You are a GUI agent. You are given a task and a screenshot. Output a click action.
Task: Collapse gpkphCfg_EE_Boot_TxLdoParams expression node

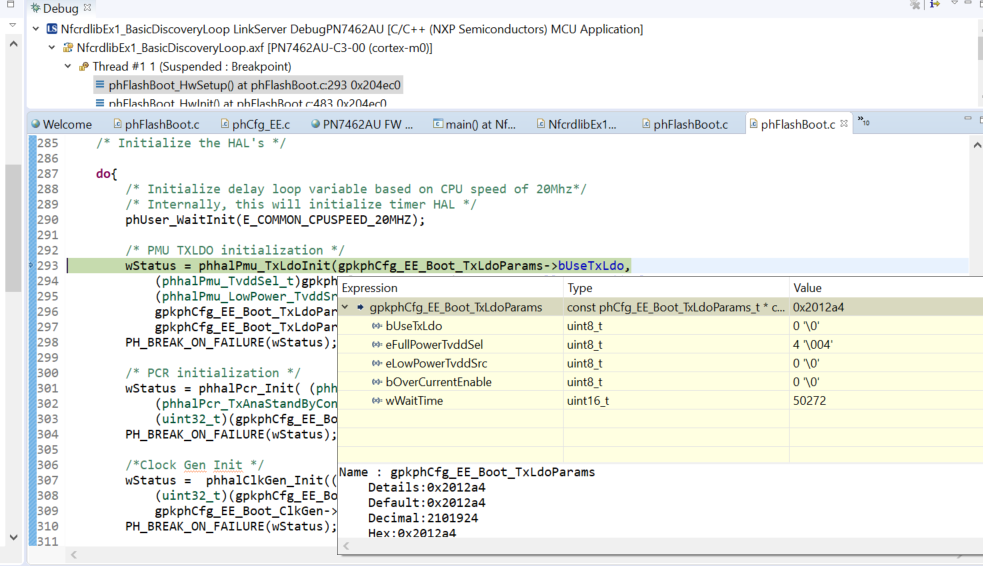(x=345, y=307)
